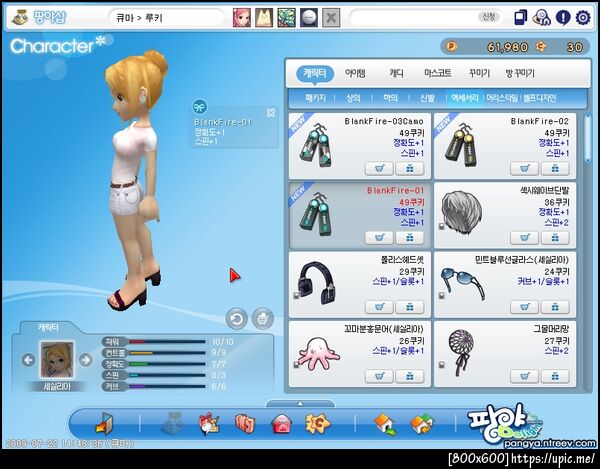The width and height of the screenshot is (600, 469).
Task: Click the house with green arrow icon
Action: click(x=385, y=424)
